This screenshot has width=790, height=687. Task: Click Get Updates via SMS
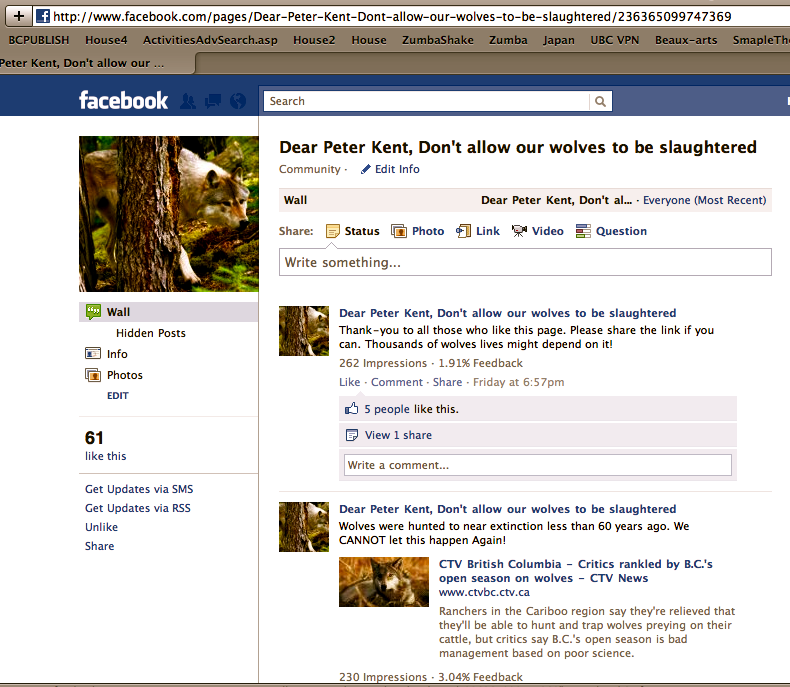pyautogui.click(x=139, y=489)
